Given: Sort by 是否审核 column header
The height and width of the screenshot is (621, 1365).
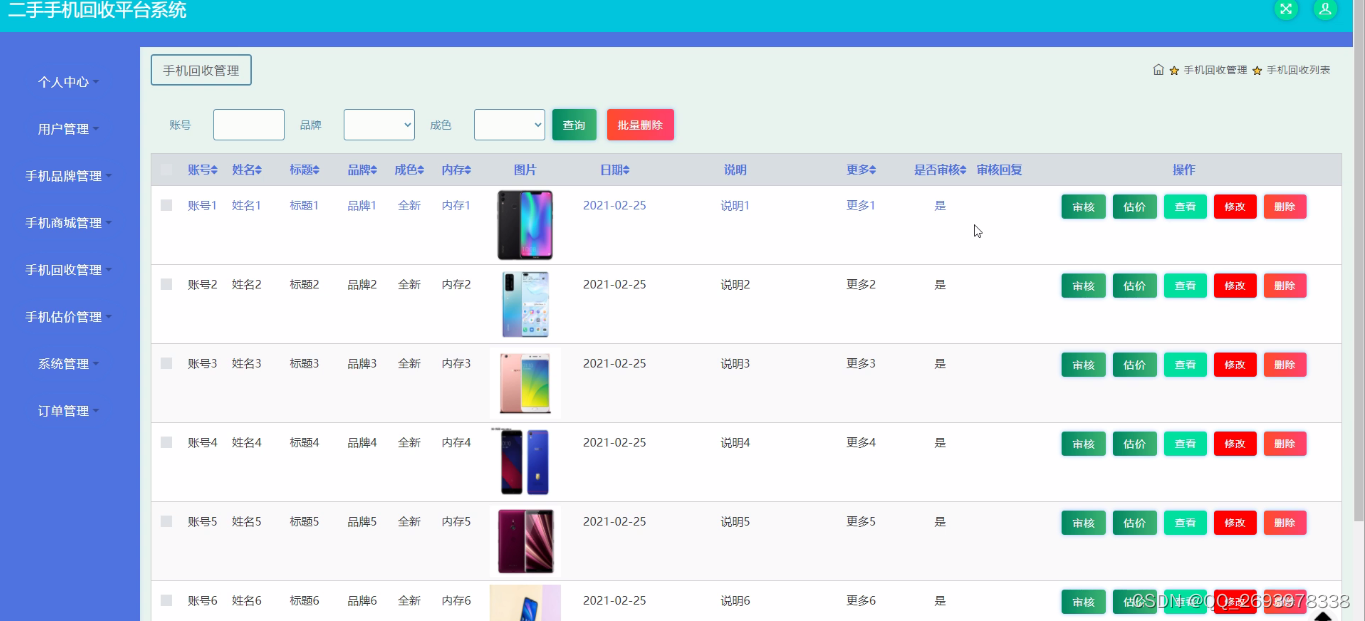Looking at the screenshot, I should (x=940, y=170).
